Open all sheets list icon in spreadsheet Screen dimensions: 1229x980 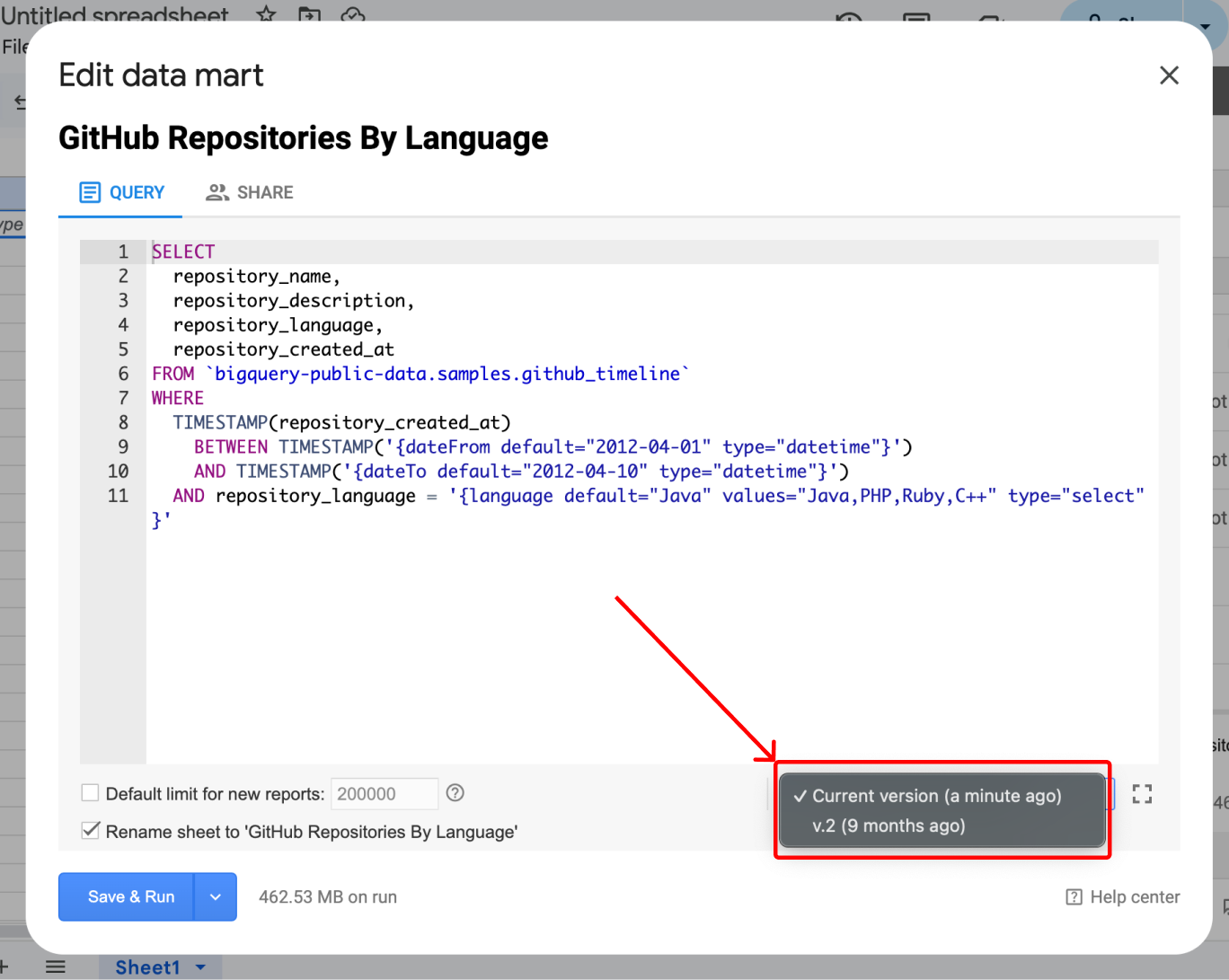pos(56,967)
